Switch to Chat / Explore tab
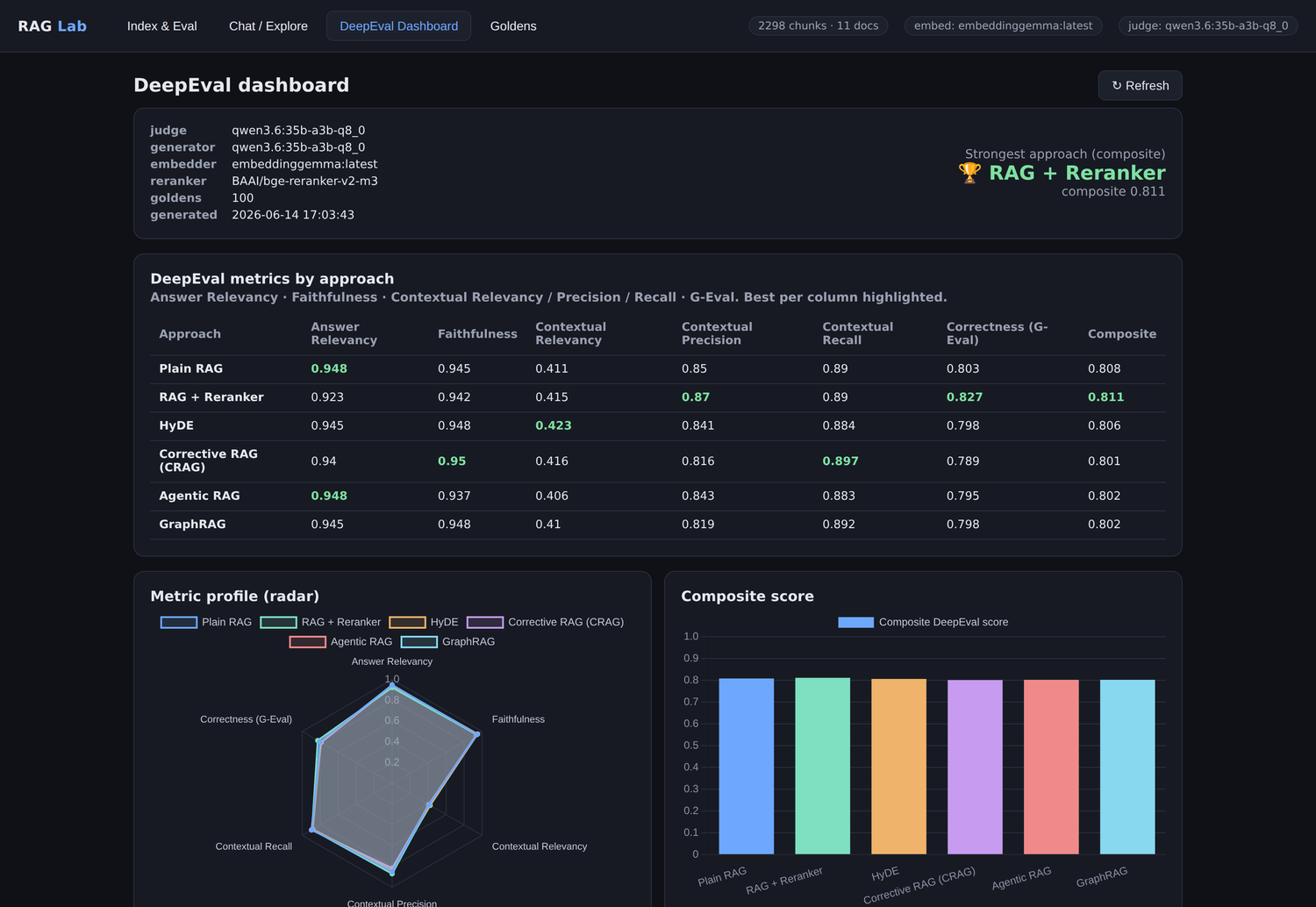 coord(268,26)
